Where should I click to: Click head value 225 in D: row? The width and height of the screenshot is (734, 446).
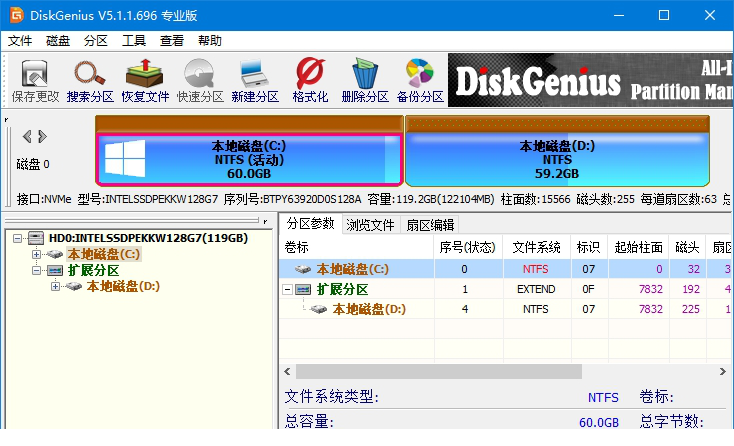690,309
